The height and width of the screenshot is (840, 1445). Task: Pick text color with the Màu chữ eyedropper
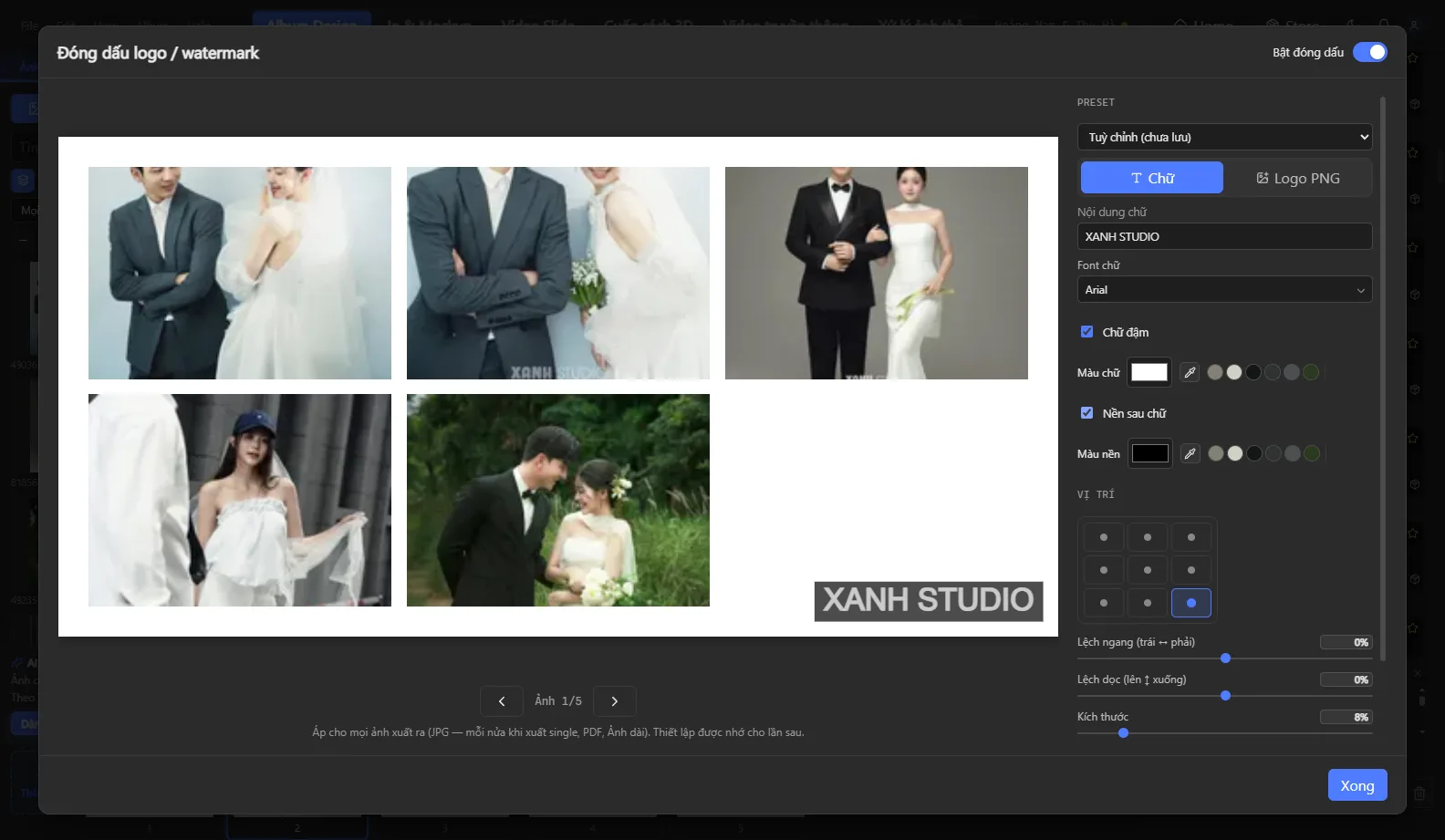coord(1190,372)
